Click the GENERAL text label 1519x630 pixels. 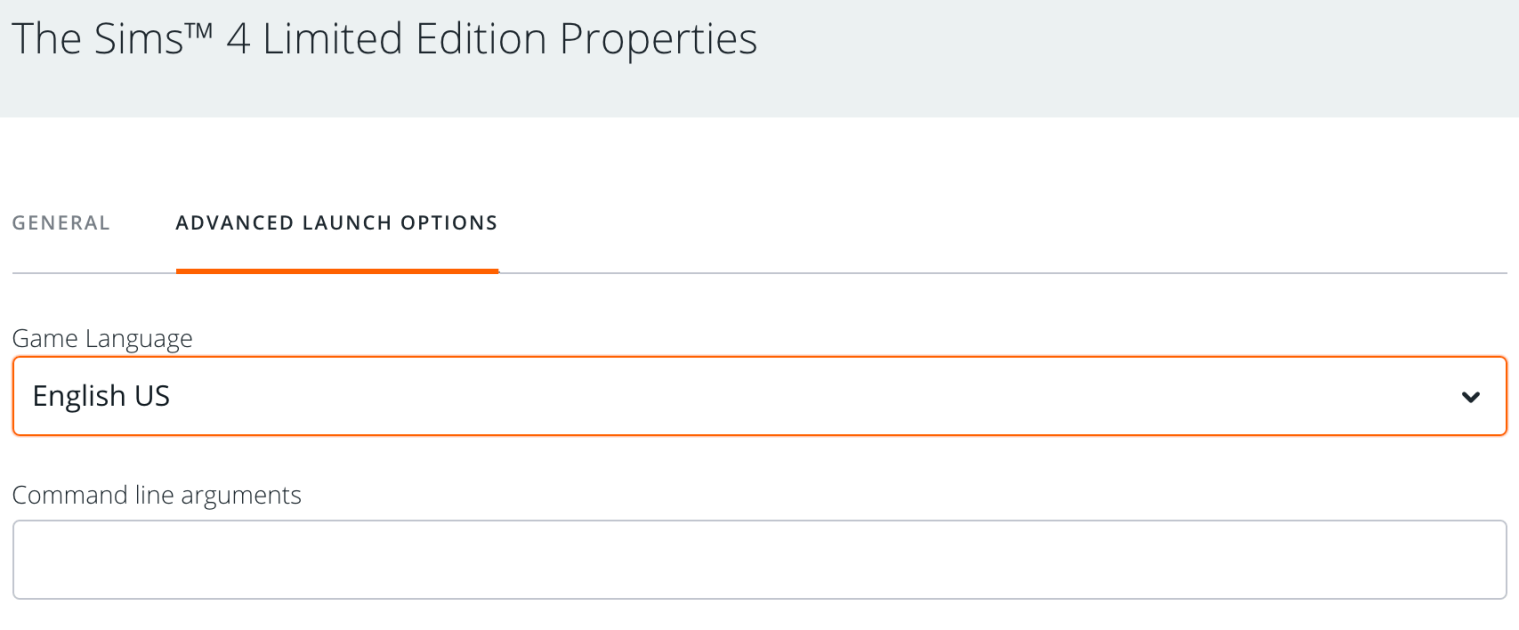click(61, 223)
